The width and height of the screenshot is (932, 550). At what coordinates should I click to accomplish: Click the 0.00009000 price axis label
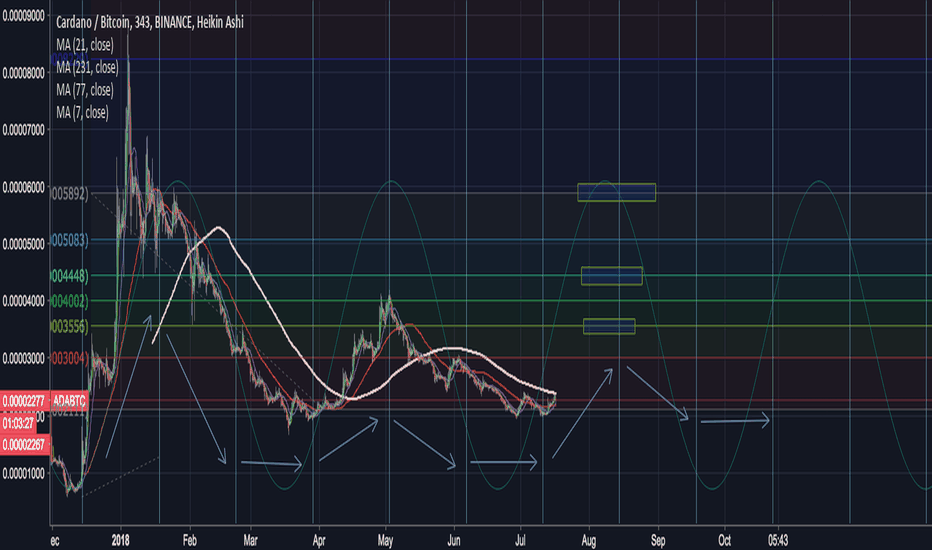(24, 16)
